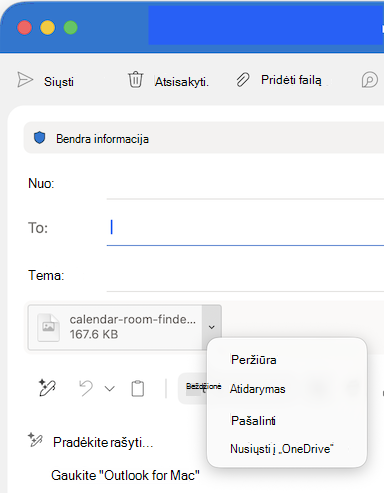Click into the Tema subject field
The image size is (384, 493).
click(x=245, y=276)
